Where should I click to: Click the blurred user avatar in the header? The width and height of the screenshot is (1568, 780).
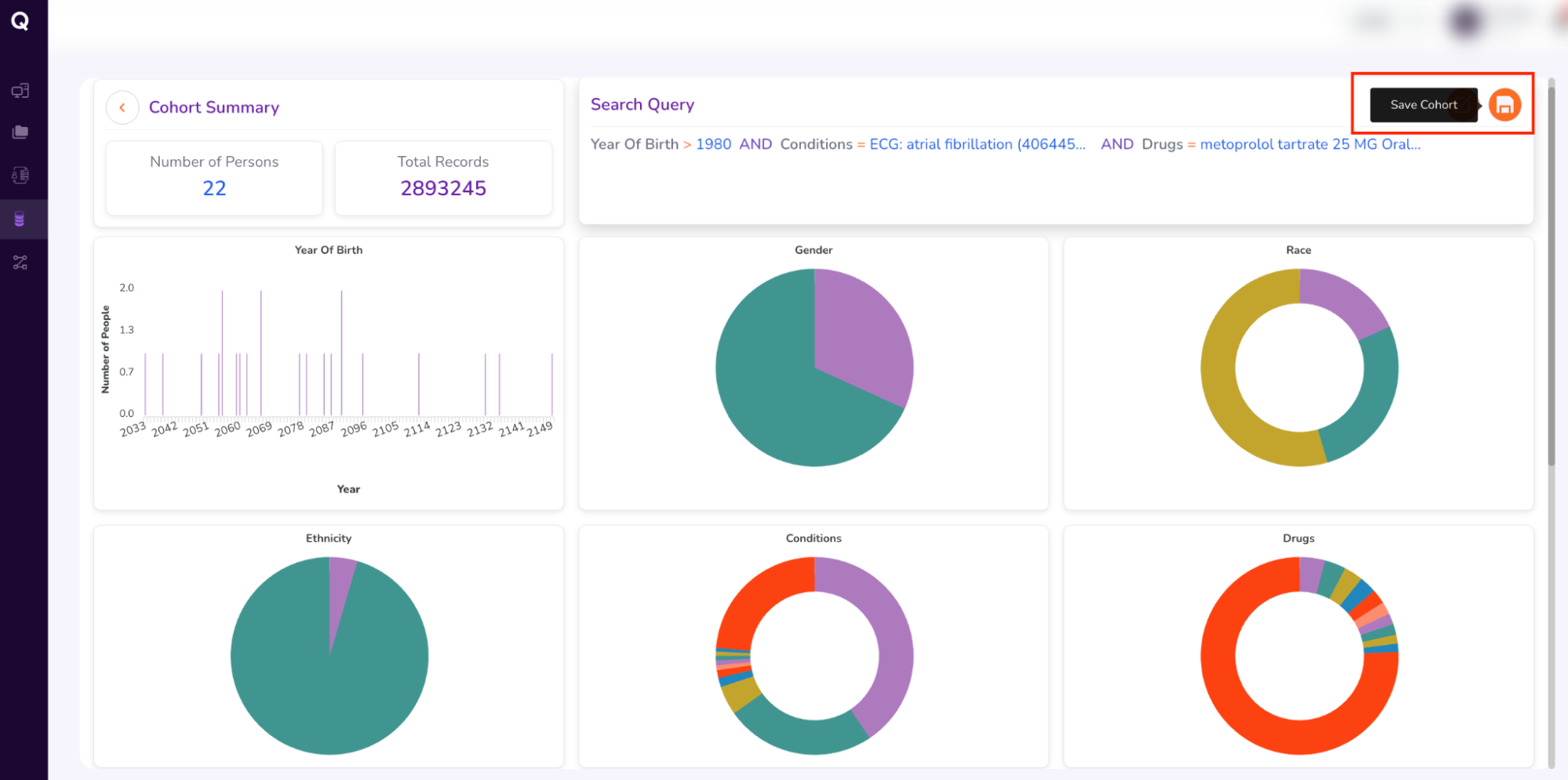pos(1464,21)
